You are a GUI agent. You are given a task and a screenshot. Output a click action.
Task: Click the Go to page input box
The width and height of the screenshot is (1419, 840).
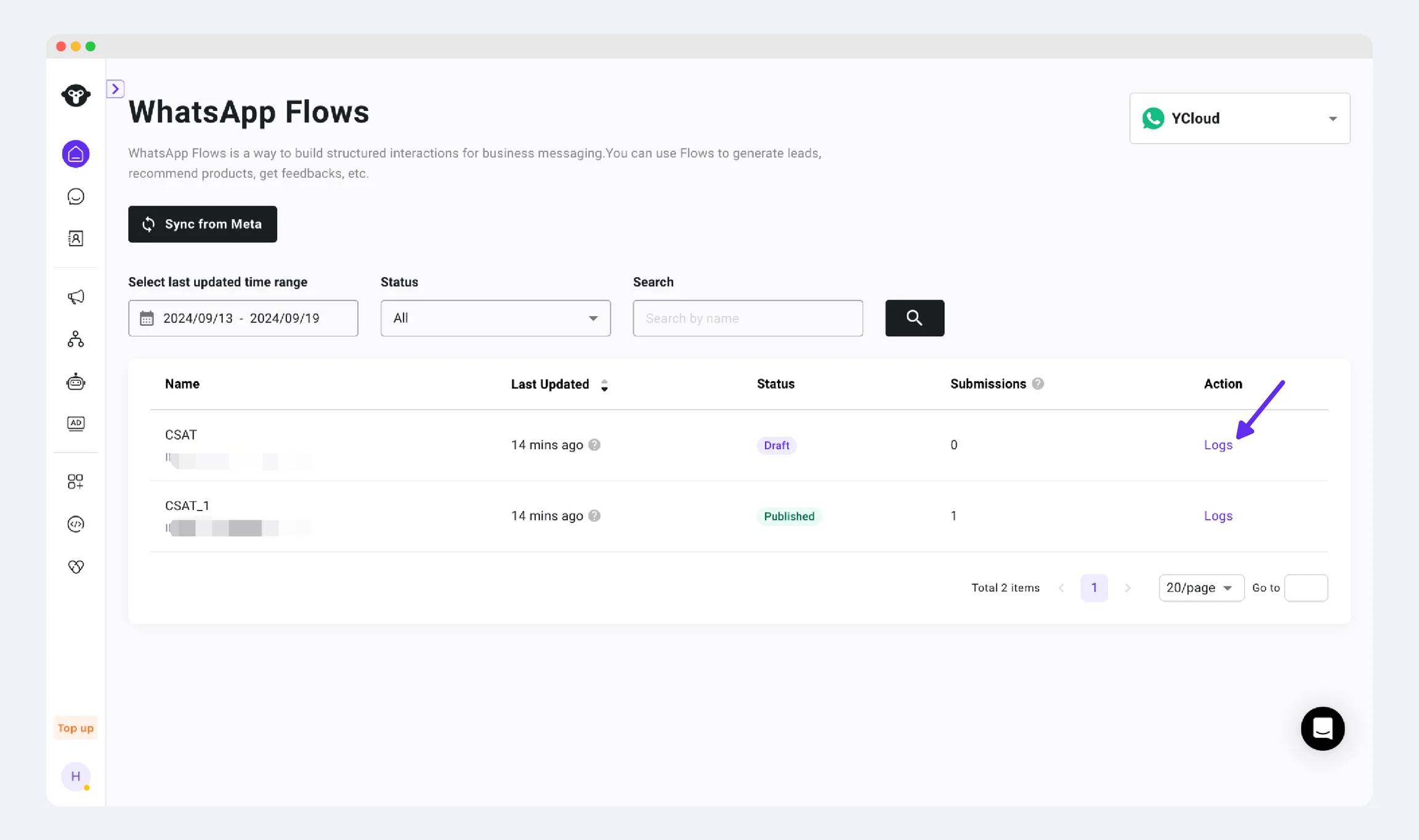tap(1306, 588)
